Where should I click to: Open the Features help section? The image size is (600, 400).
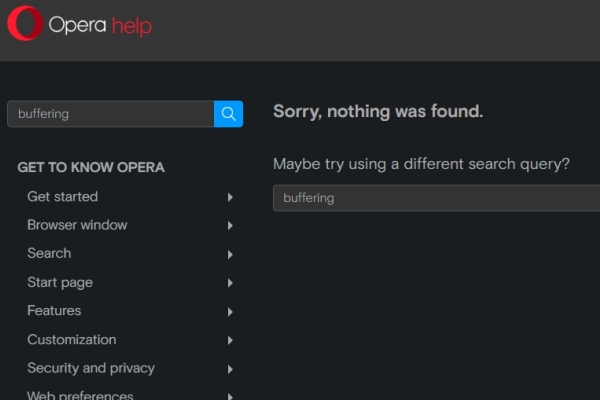54,311
